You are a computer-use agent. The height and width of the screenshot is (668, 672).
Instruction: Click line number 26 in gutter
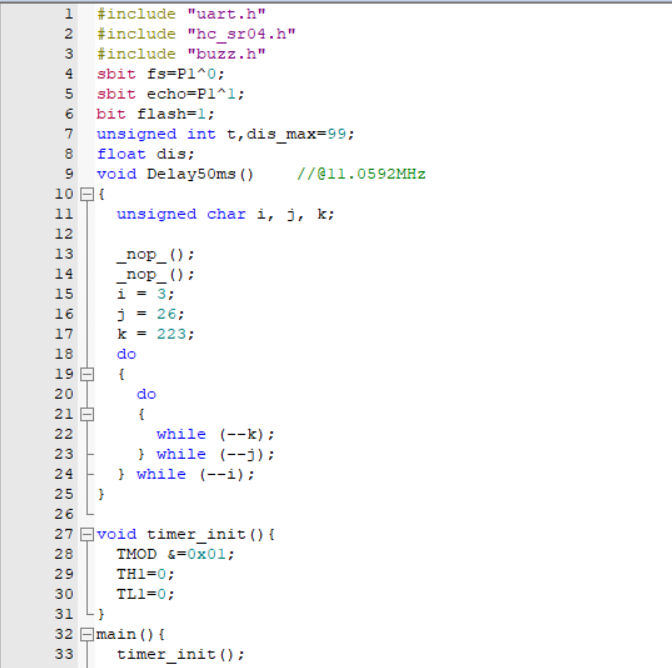click(x=64, y=514)
